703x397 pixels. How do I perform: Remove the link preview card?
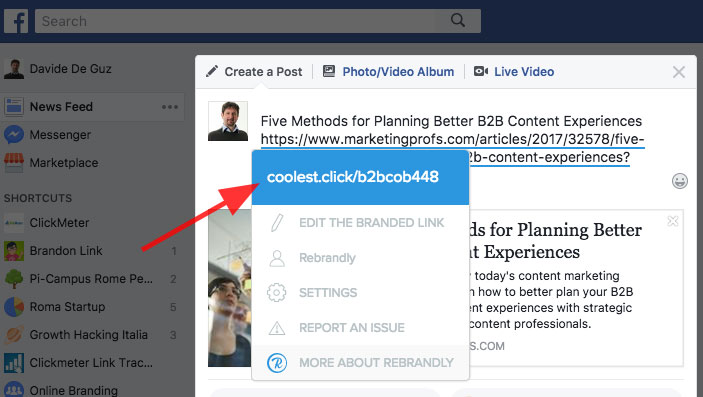click(673, 221)
